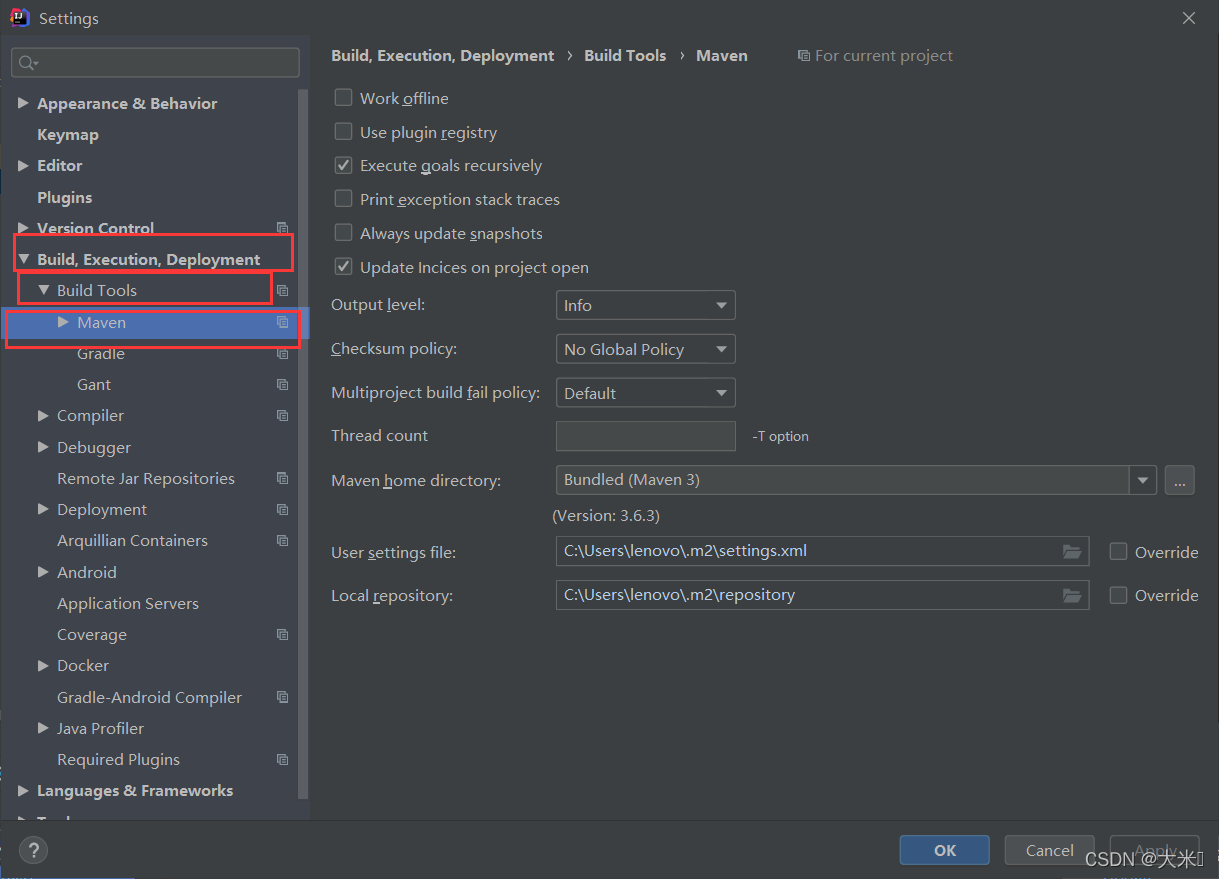Image resolution: width=1219 pixels, height=879 pixels.
Task: Select Java Profiler in settings tree
Action: [100, 728]
